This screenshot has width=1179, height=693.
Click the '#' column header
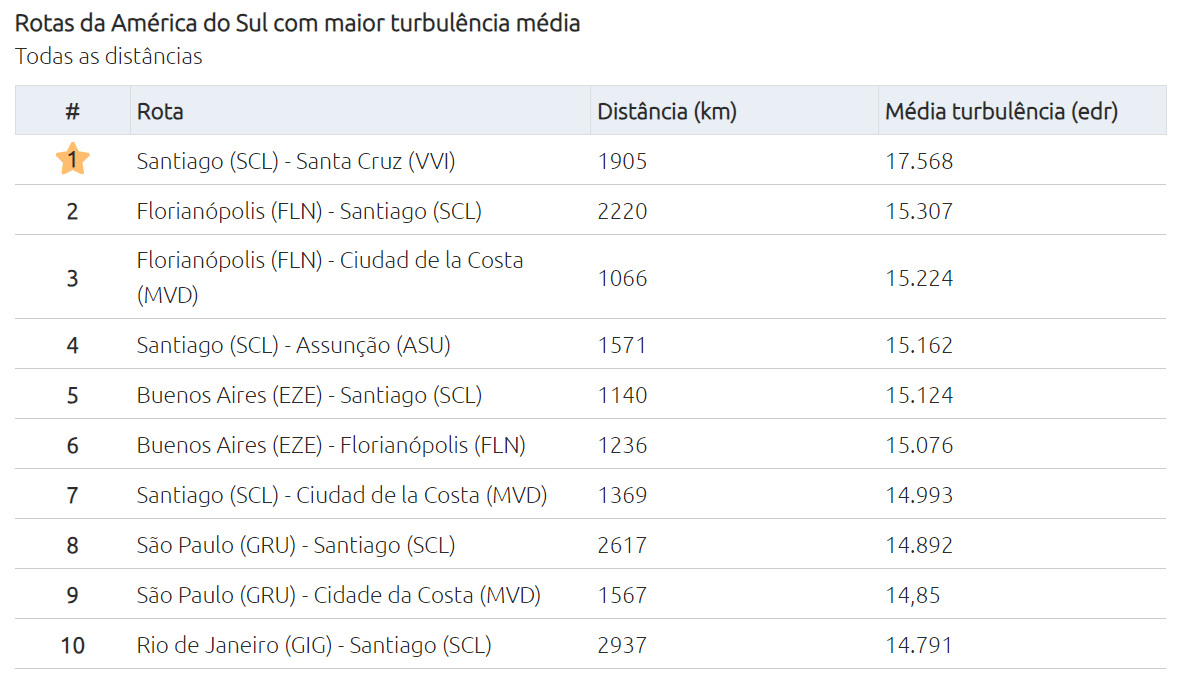pyautogui.click(x=72, y=111)
